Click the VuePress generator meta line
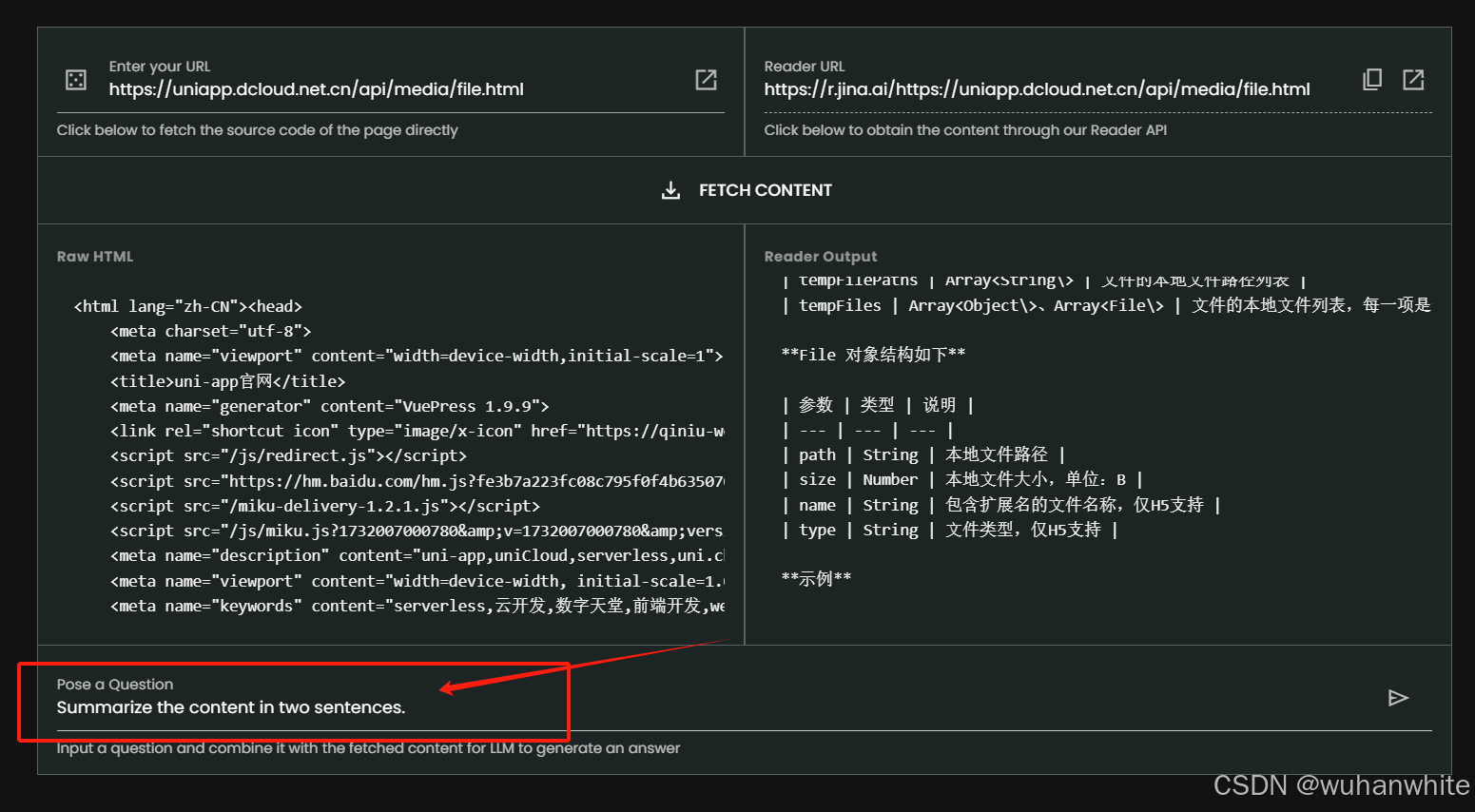The image size is (1475, 812). [x=329, y=406]
